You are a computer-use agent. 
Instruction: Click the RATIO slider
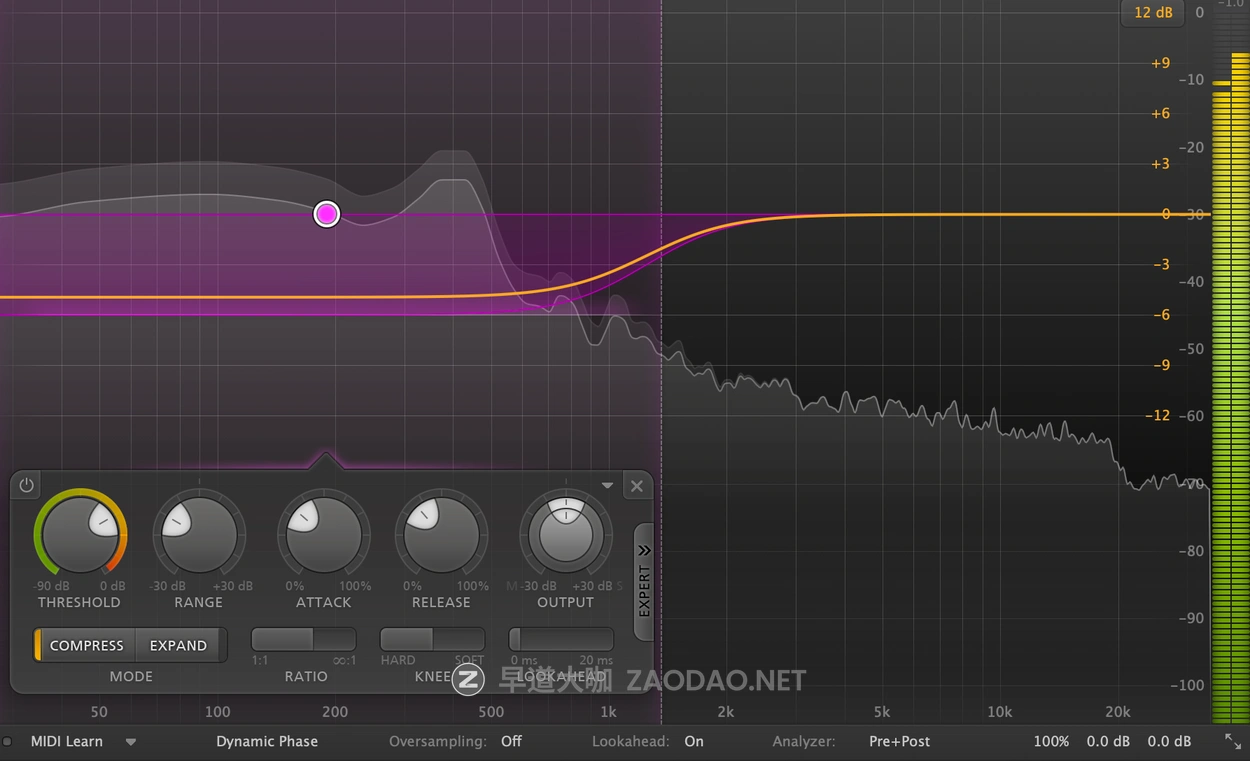(x=304, y=639)
